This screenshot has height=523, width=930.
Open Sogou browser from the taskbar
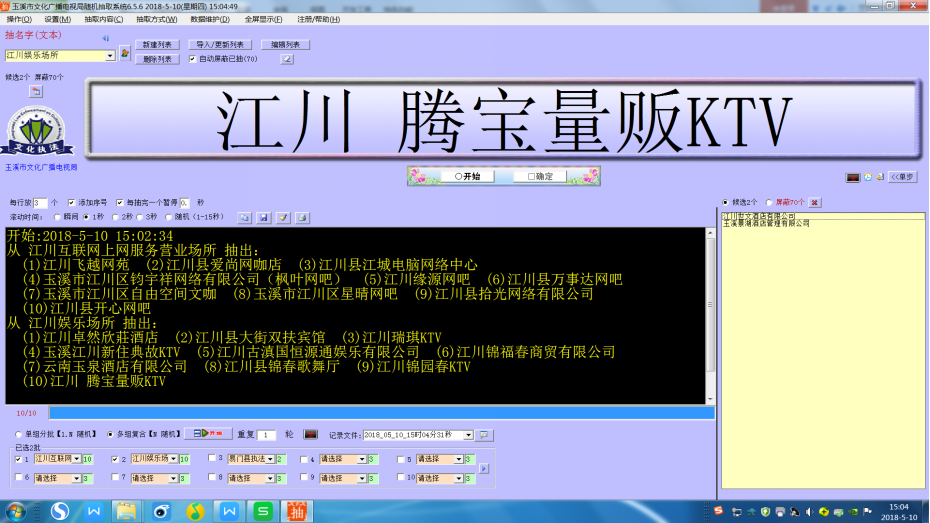click(x=59, y=511)
